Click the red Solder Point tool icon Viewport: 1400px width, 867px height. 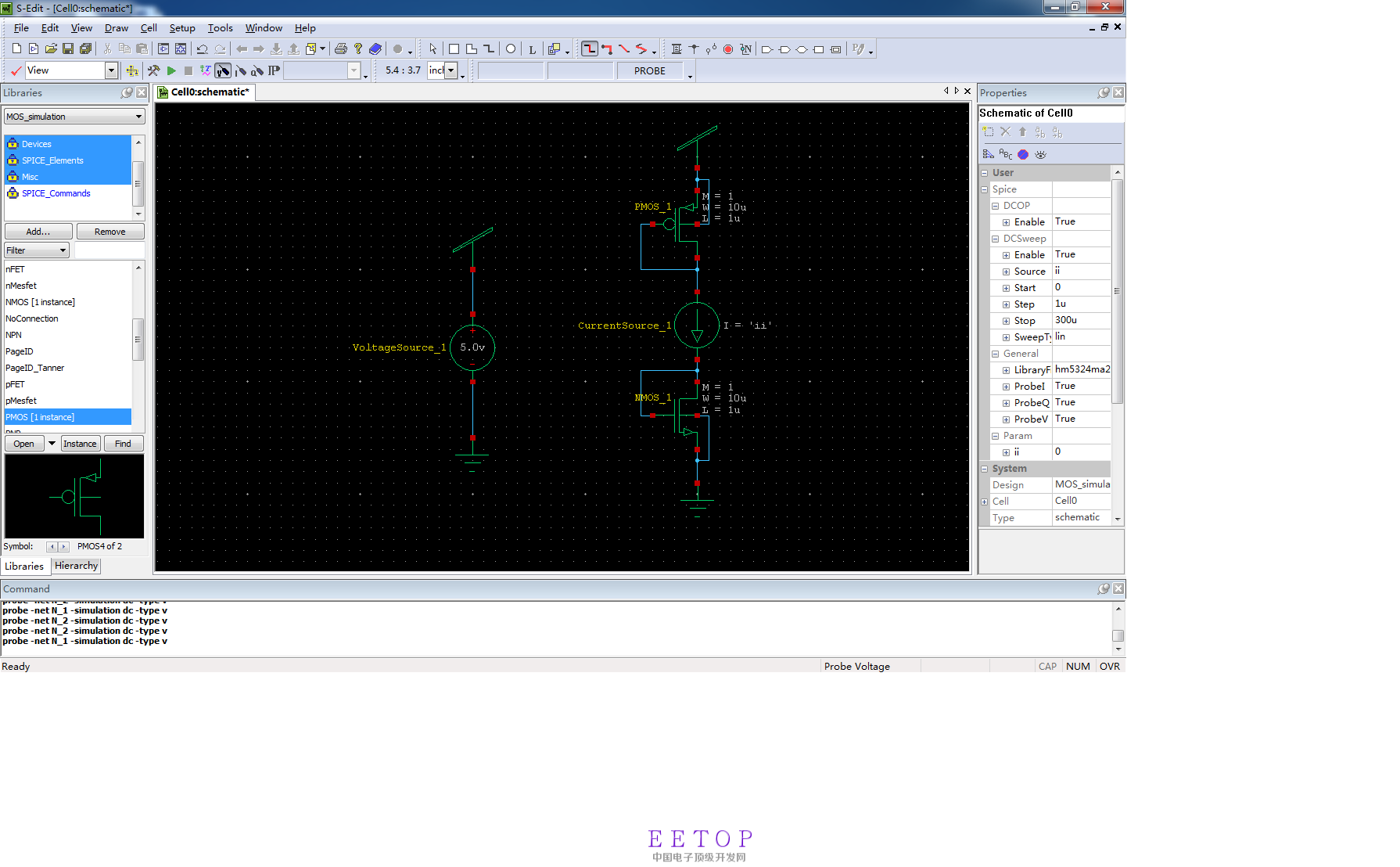[728, 49]
